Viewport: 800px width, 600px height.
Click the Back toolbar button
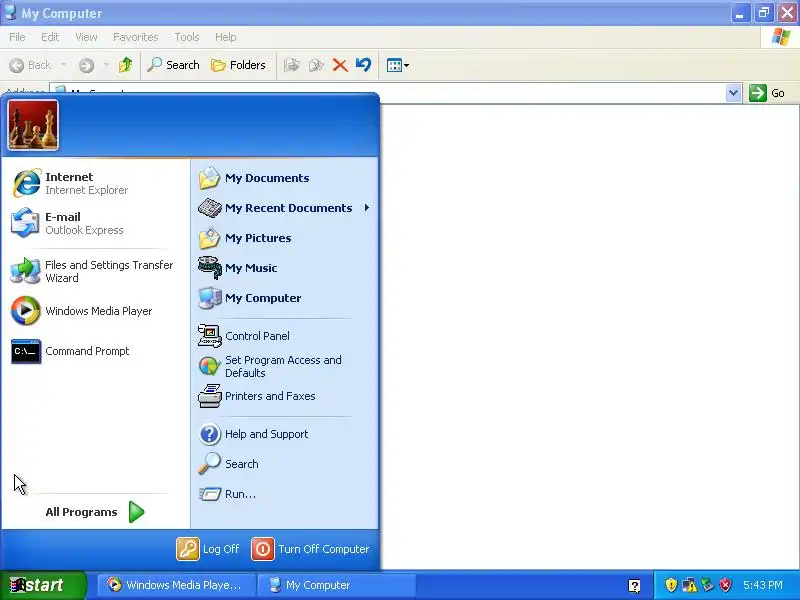[31, 65]
